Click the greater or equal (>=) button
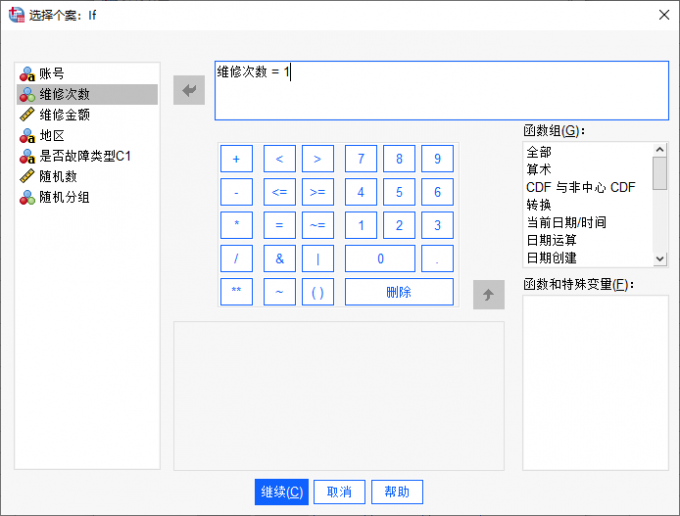The height and width of the screenshot is (516, 680). 318,192
